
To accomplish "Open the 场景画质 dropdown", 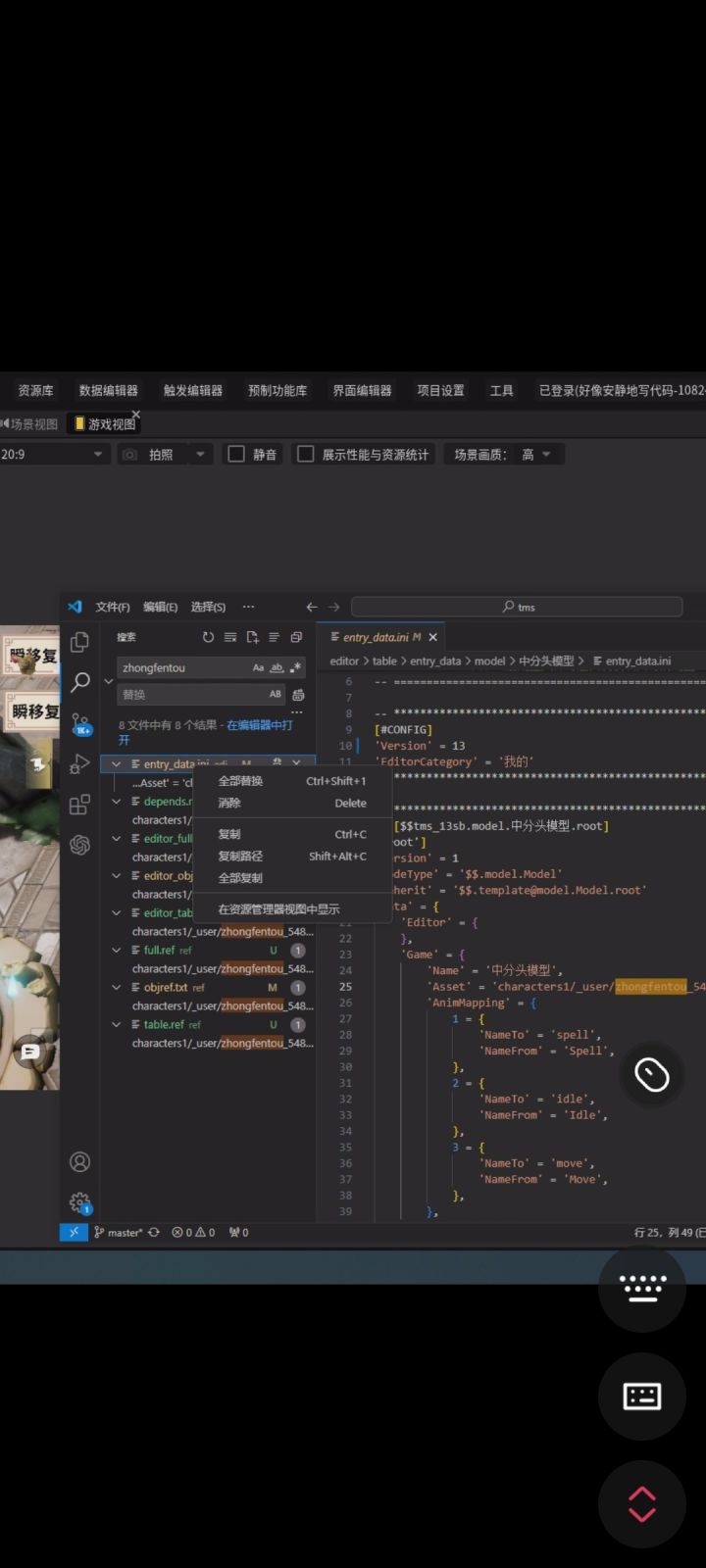I will (x=535, y=455).
